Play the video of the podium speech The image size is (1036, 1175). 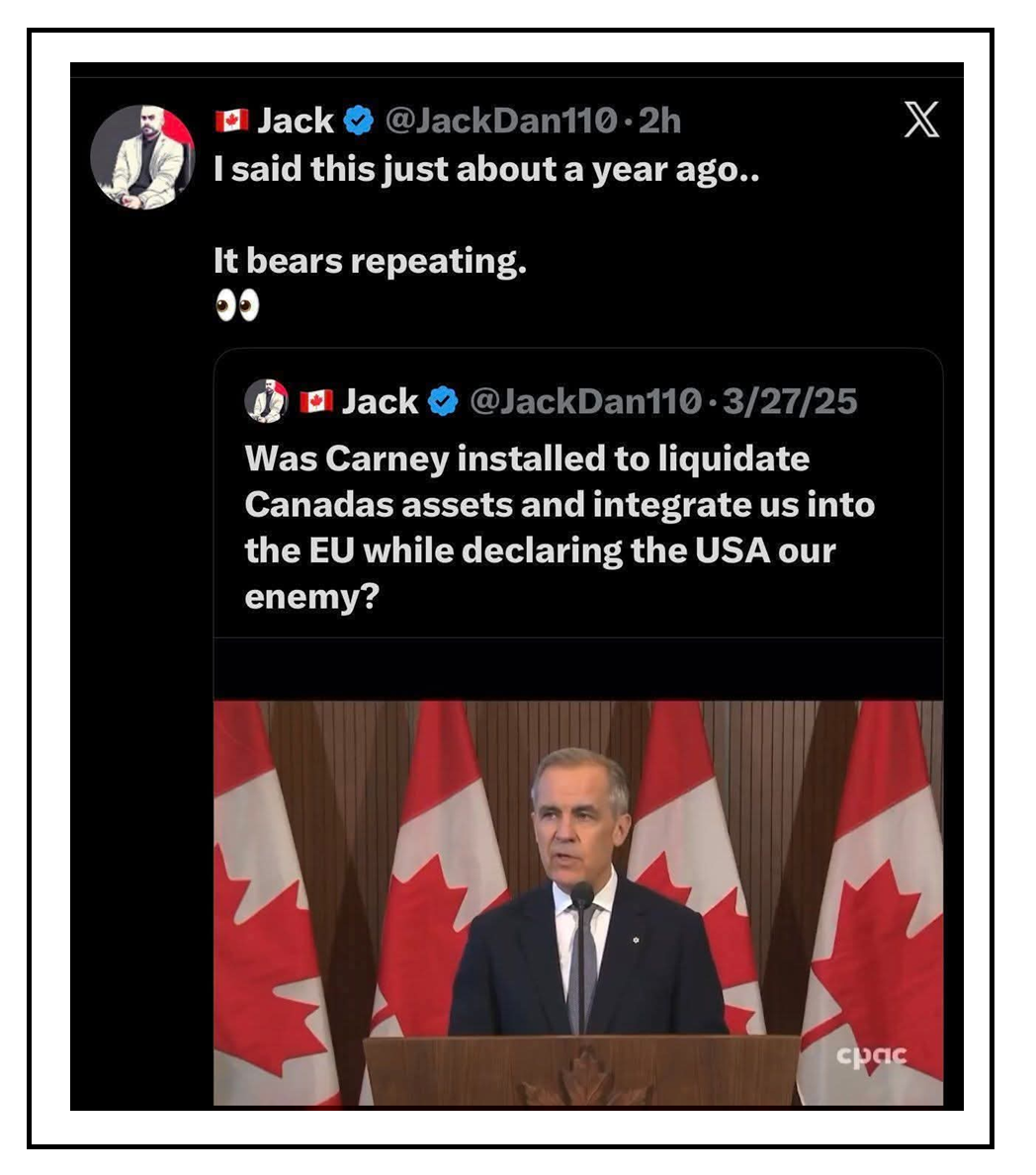point(578,902)
